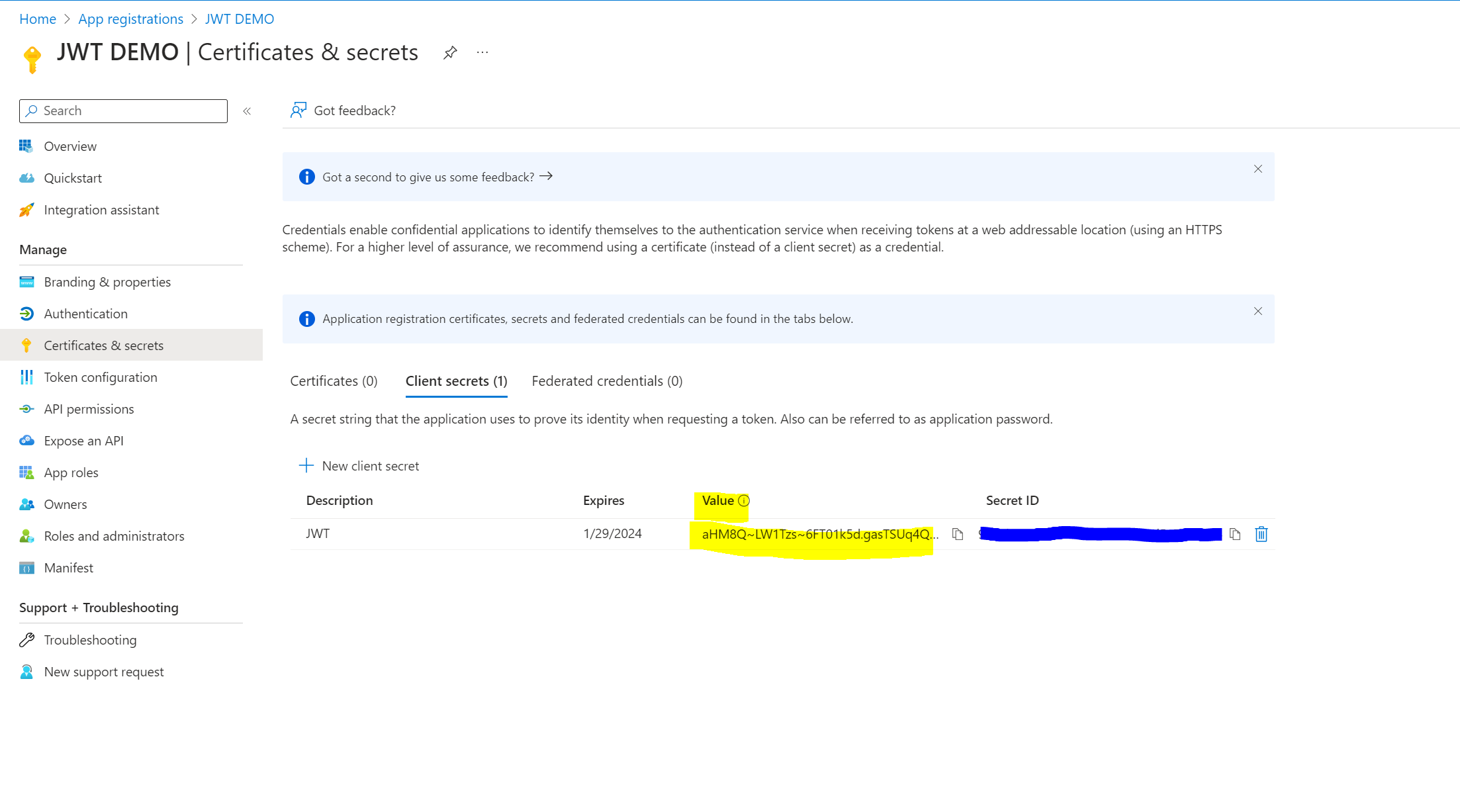Screen dimensions: 1460x812
Task: Switch to the Certificates tab
Action: (334, 381)
